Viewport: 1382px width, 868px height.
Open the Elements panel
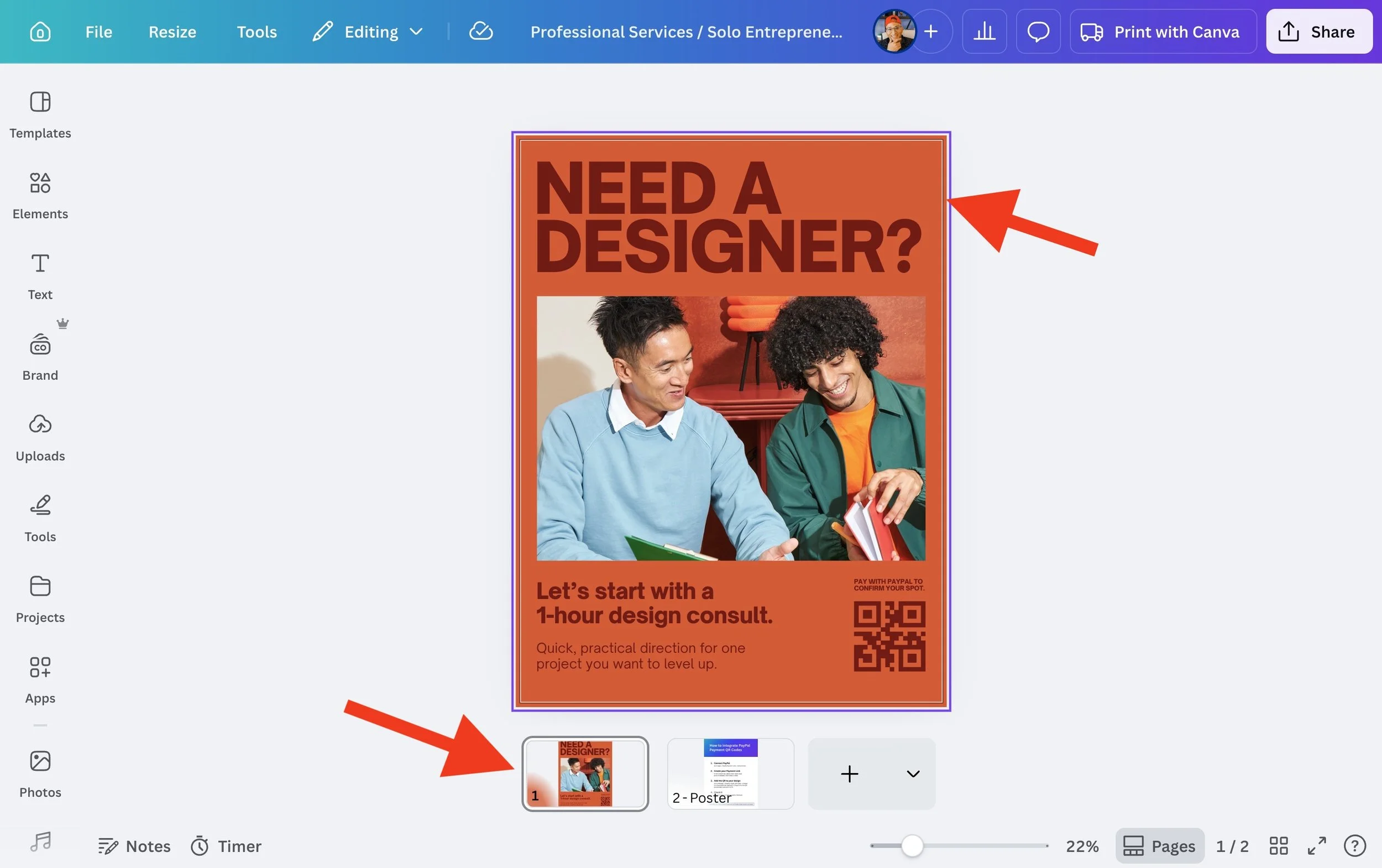click(x=40, y=195)
